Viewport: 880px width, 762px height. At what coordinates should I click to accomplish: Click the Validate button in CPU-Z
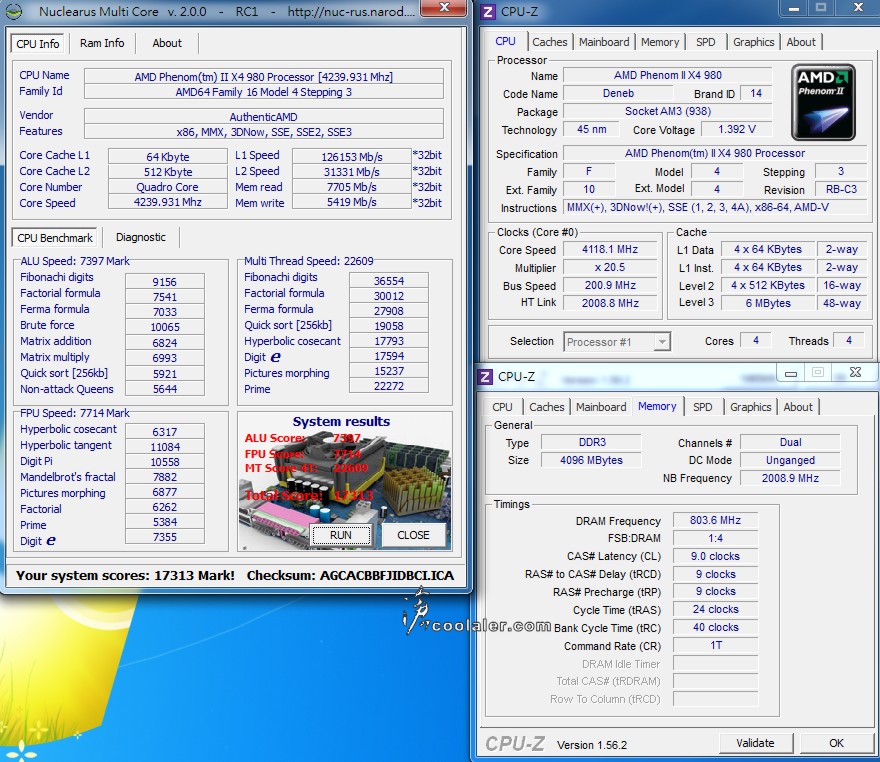click(755, 743)
